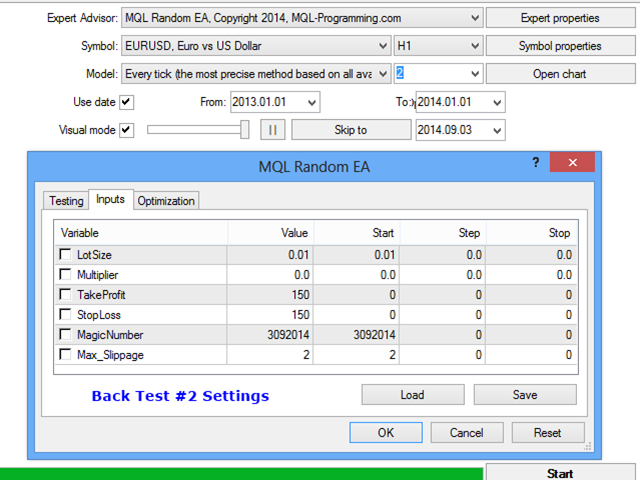Click the LotSize Step cell 0.0
Image resolution: width=640 pixels, height=480 pixels.
click(x=443, y=255)
